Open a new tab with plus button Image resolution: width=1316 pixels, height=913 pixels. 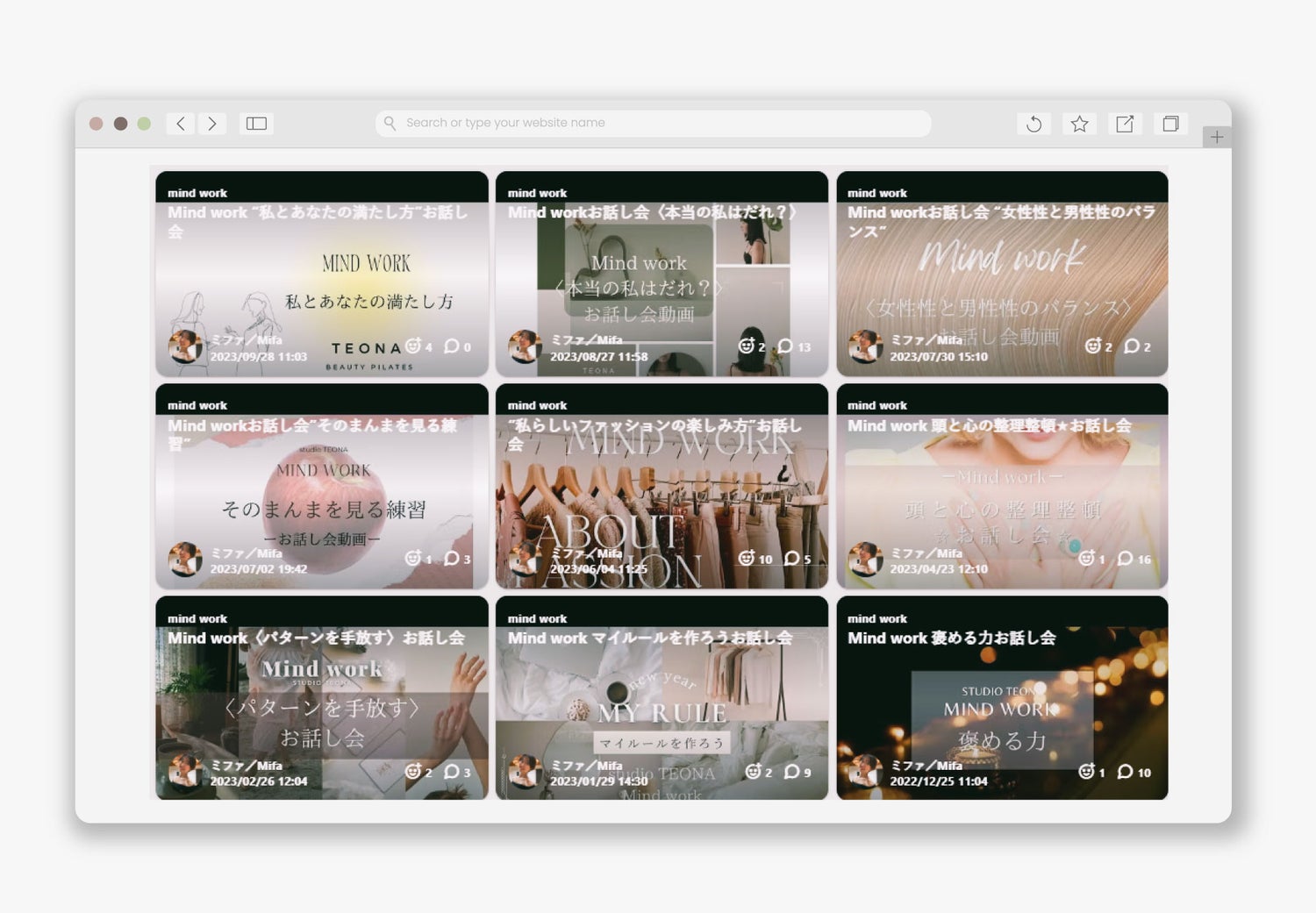[1216, 137]
